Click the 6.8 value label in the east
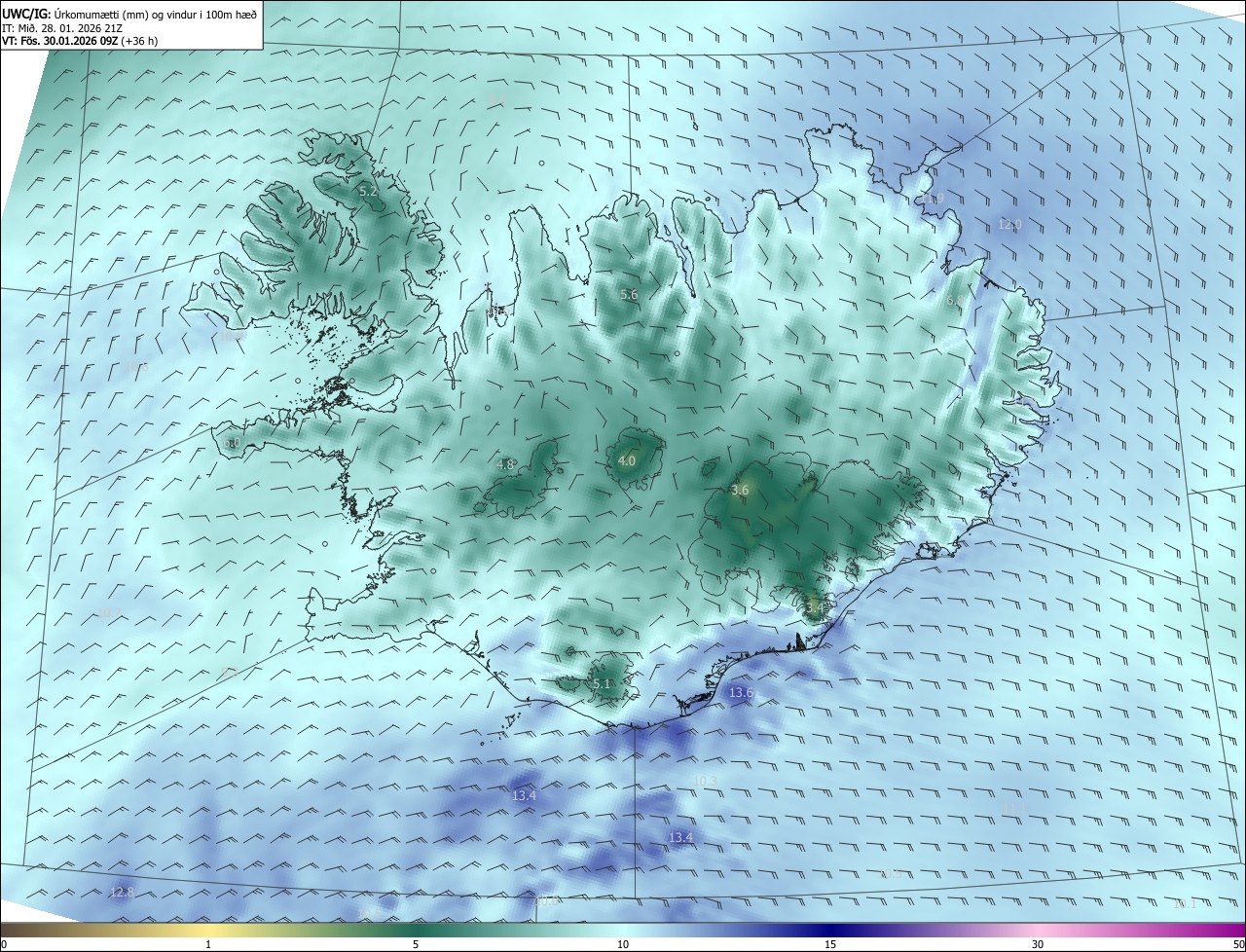This screenshot has width=1246, height=952. coord(955,302)
